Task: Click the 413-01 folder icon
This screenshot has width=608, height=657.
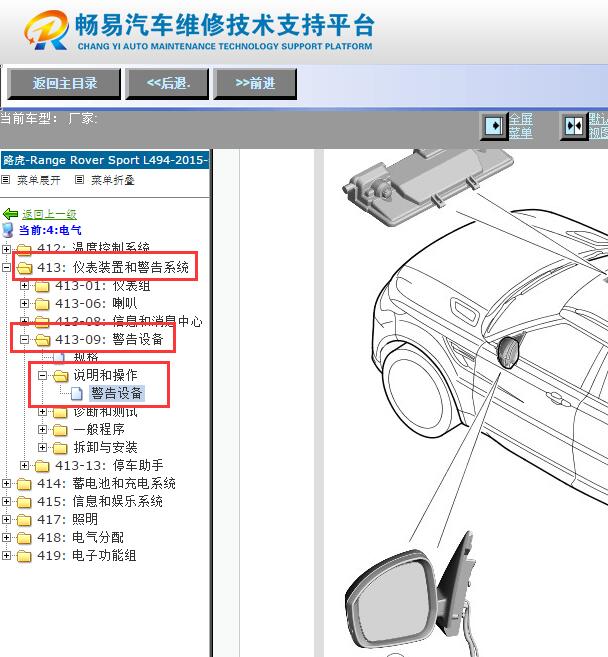Action: tap(42, 286)
